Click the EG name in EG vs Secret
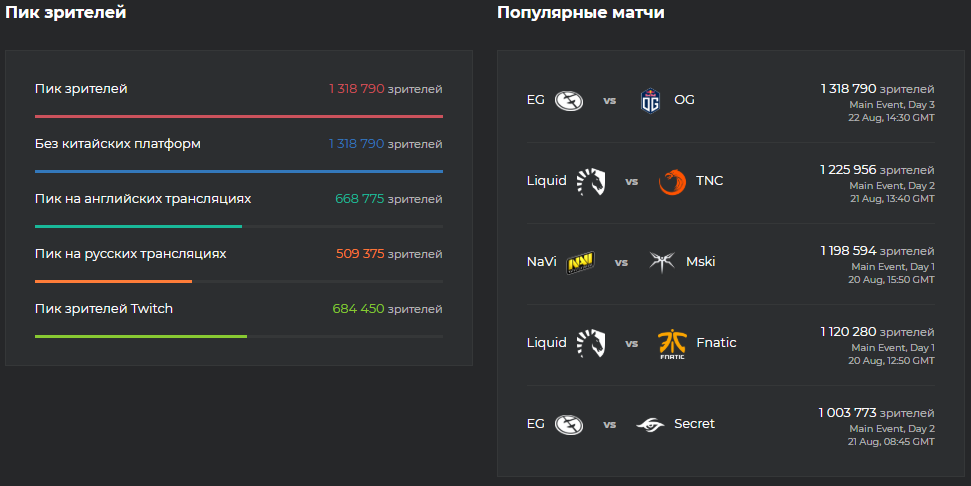Image resolution: width=971 pixels, height=486 pixels. tap(536, 424)
